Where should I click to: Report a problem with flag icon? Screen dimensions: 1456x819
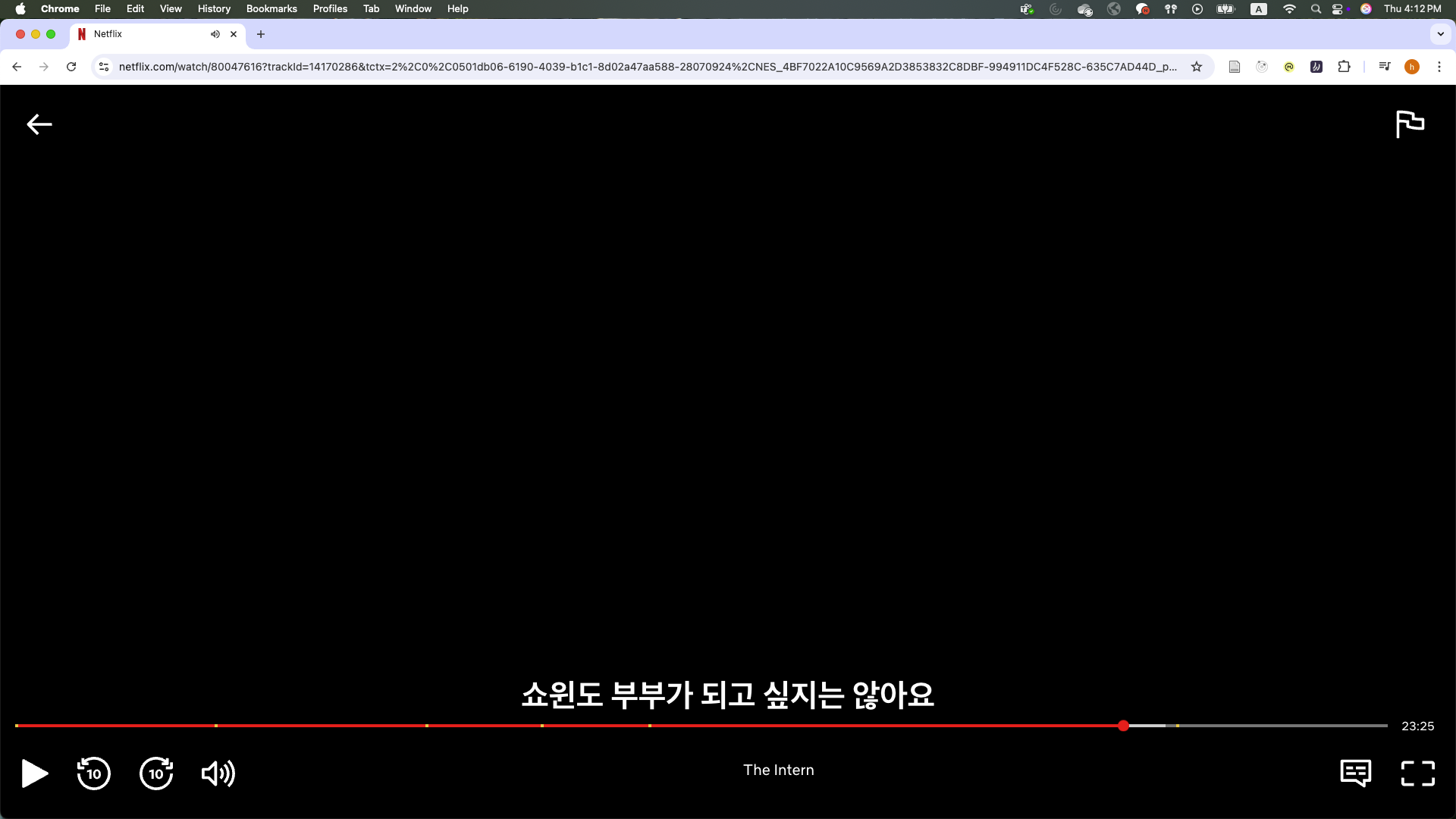[1410, 124]
